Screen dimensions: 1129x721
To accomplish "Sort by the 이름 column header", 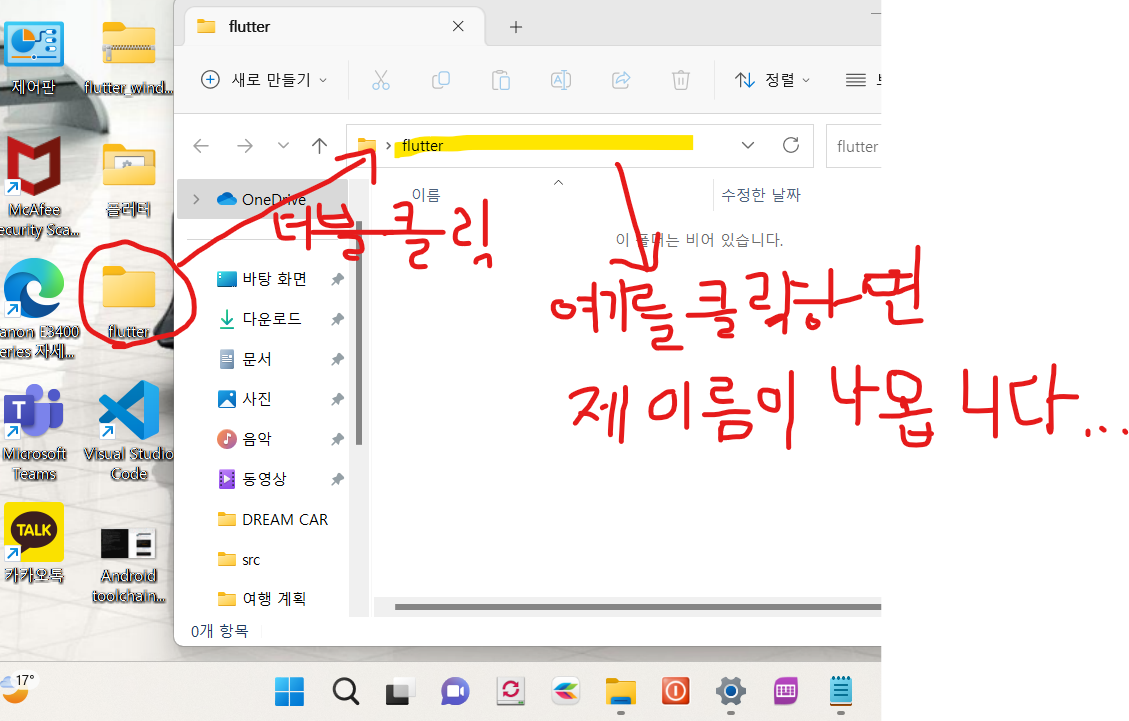I will pyautogui.click(x=426, y=194).
